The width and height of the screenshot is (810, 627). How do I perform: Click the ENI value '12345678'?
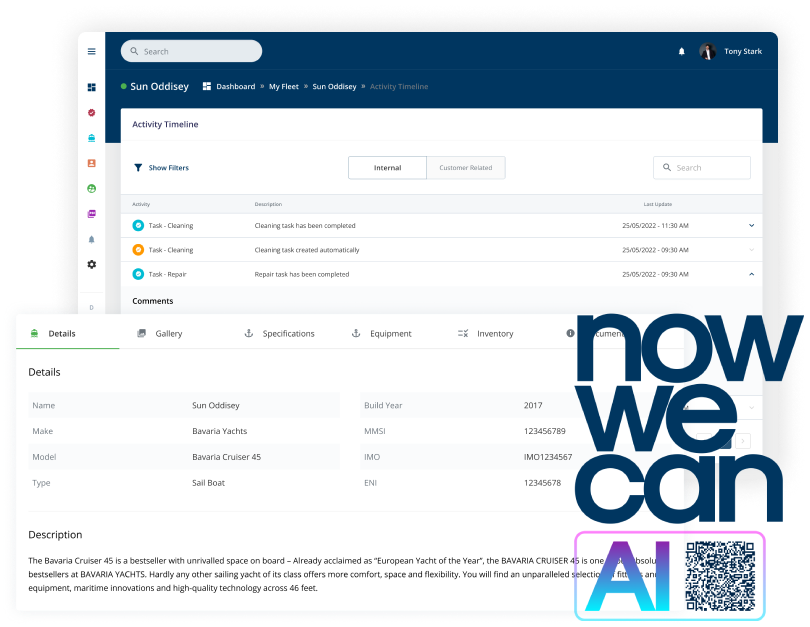pos(542,483)
